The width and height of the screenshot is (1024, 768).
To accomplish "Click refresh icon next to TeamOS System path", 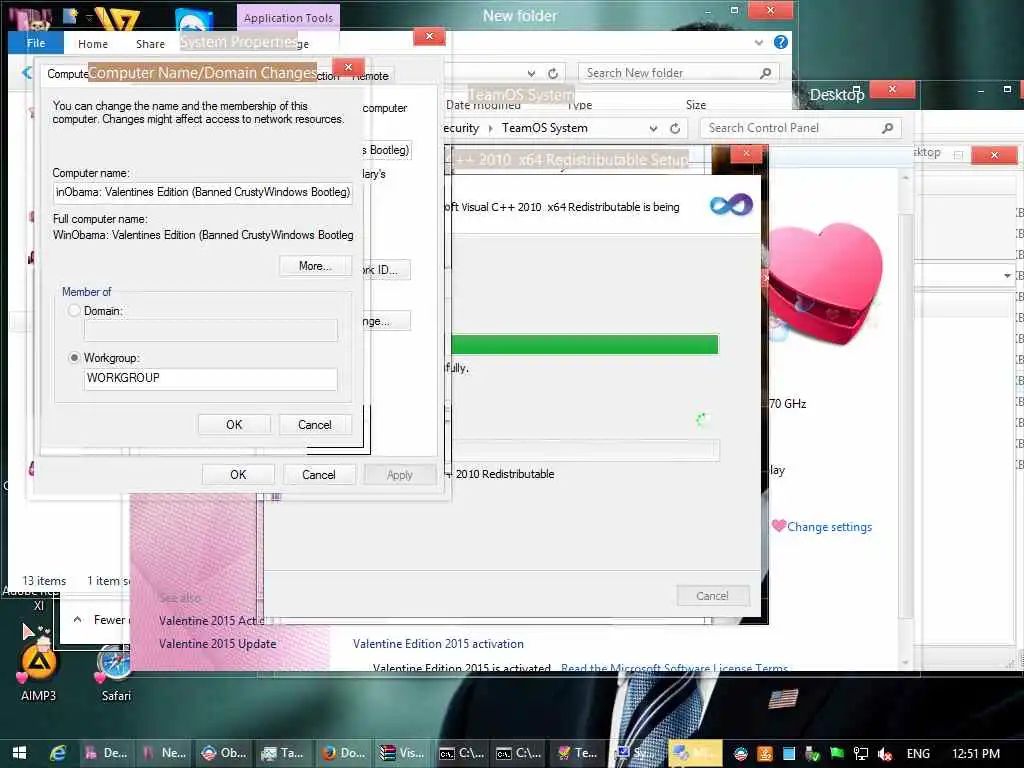I will point(675,128).
